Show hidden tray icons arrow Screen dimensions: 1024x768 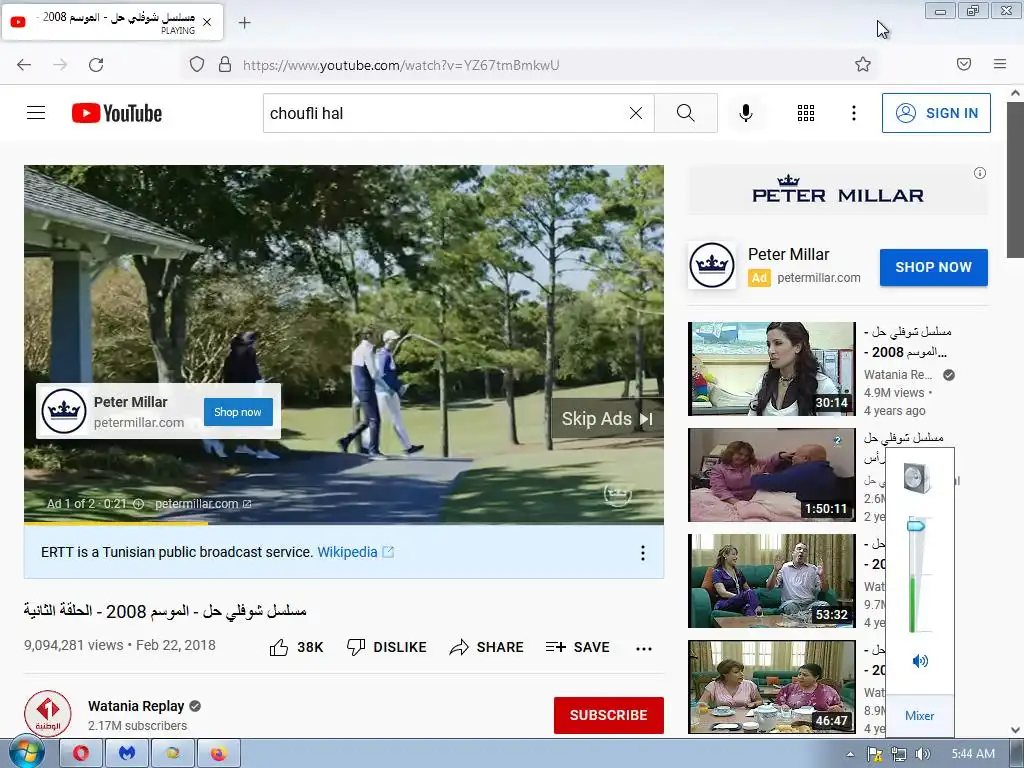coord(850,754)
